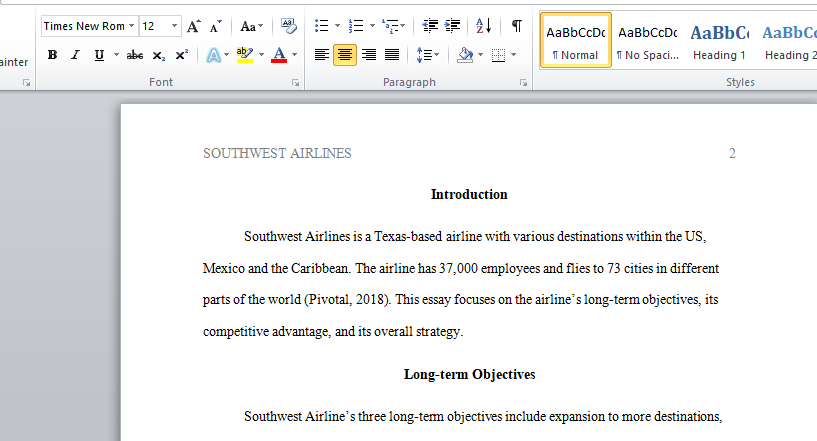Align text left
This screenshot has width=817, height=441.
322,55
